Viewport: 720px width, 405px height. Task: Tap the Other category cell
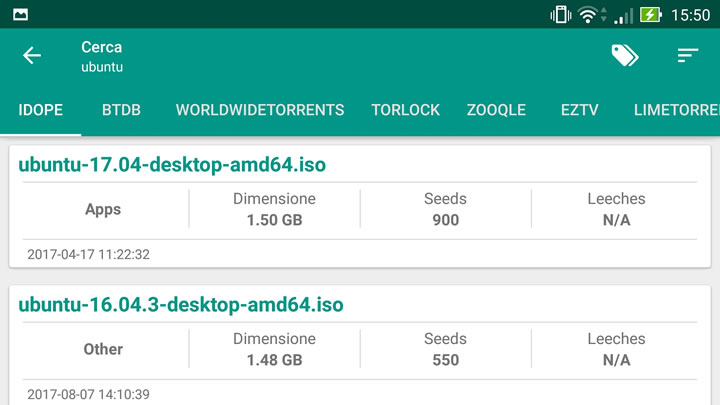click(103, 349)
